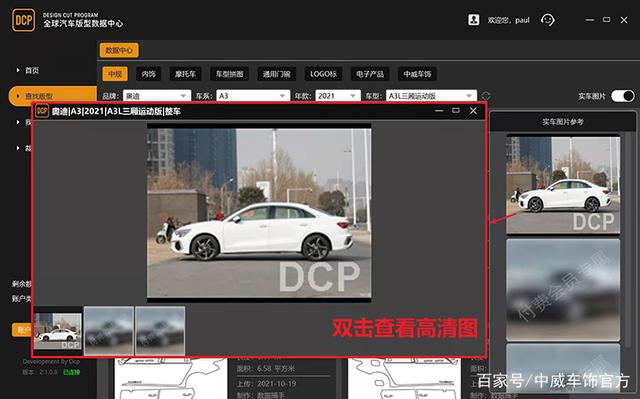Switch to the 数据中心 tab
Image resolution: width=640 pixels, height=399 pixels.
119,50
